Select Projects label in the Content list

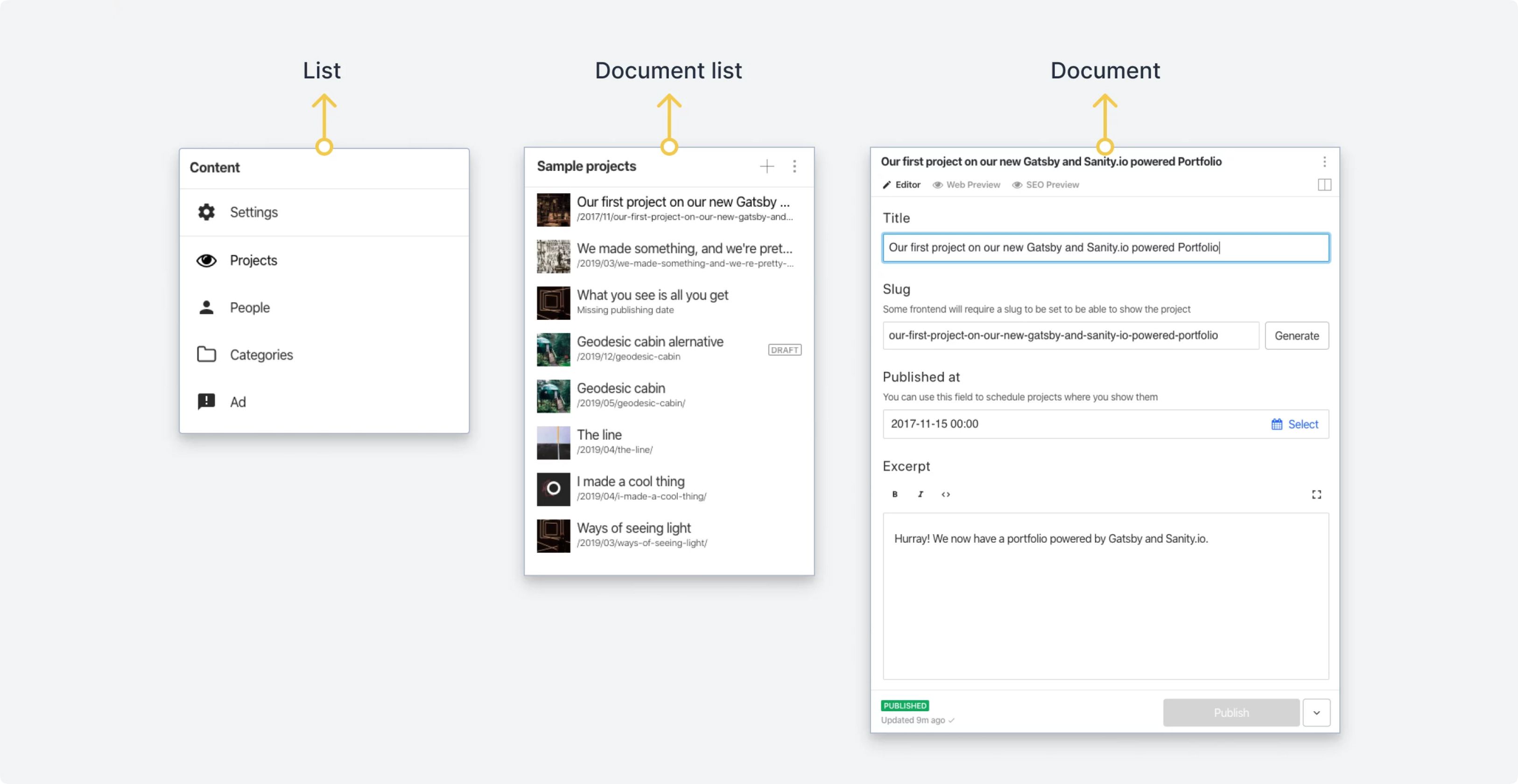pyautogui.click(x=253, y=260)
